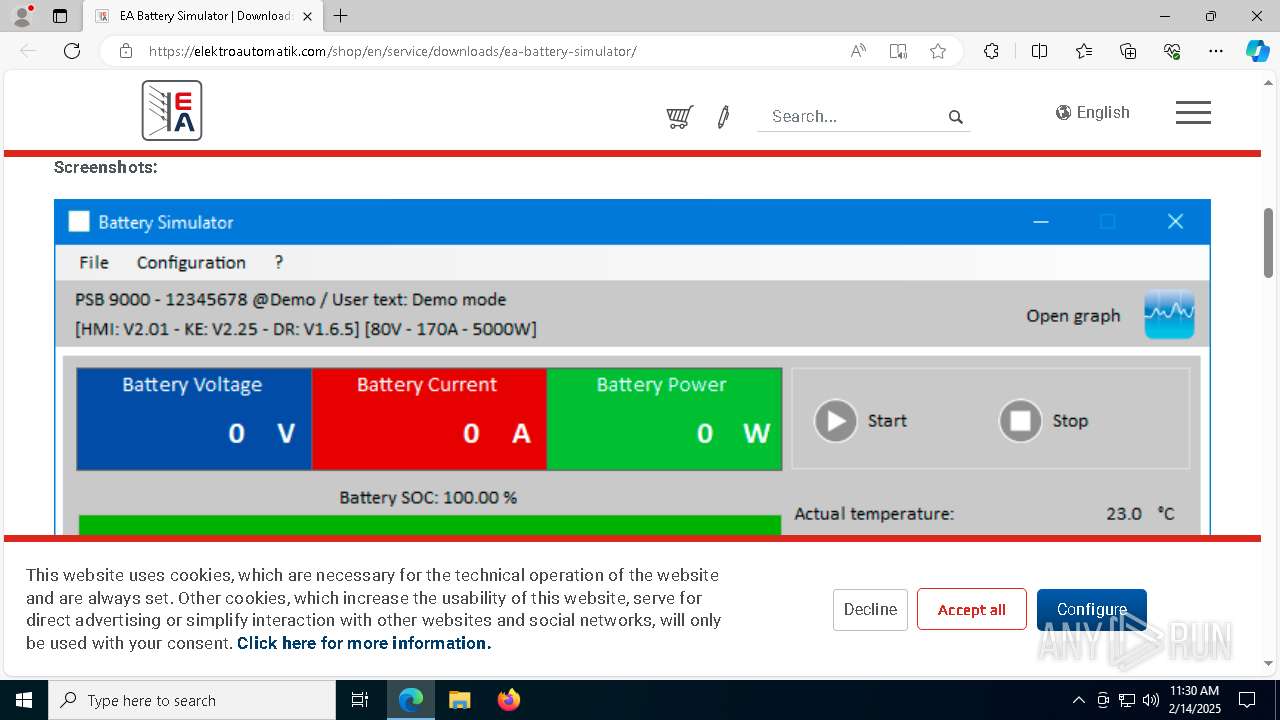The image size is (1280, 720).
Task: Open the shopping cart icon
Action: (x=680, y=117)
